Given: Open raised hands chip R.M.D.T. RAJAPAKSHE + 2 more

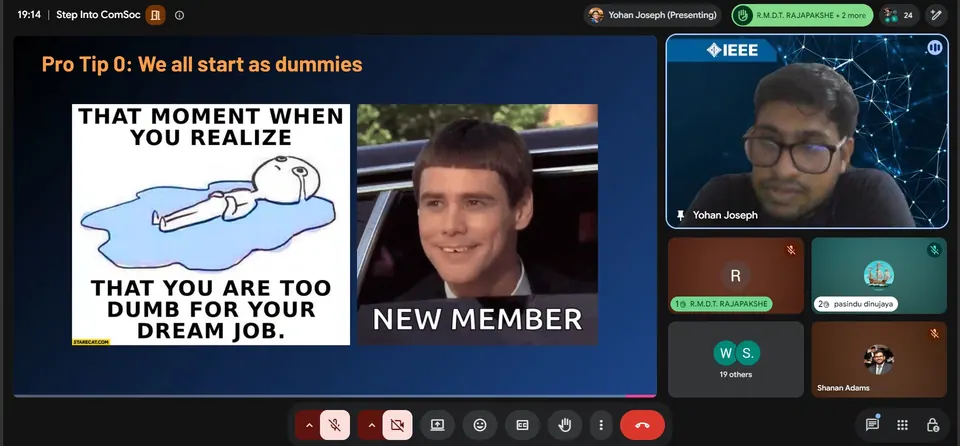Looking at the screenshot, I should [x=803, y=15].
